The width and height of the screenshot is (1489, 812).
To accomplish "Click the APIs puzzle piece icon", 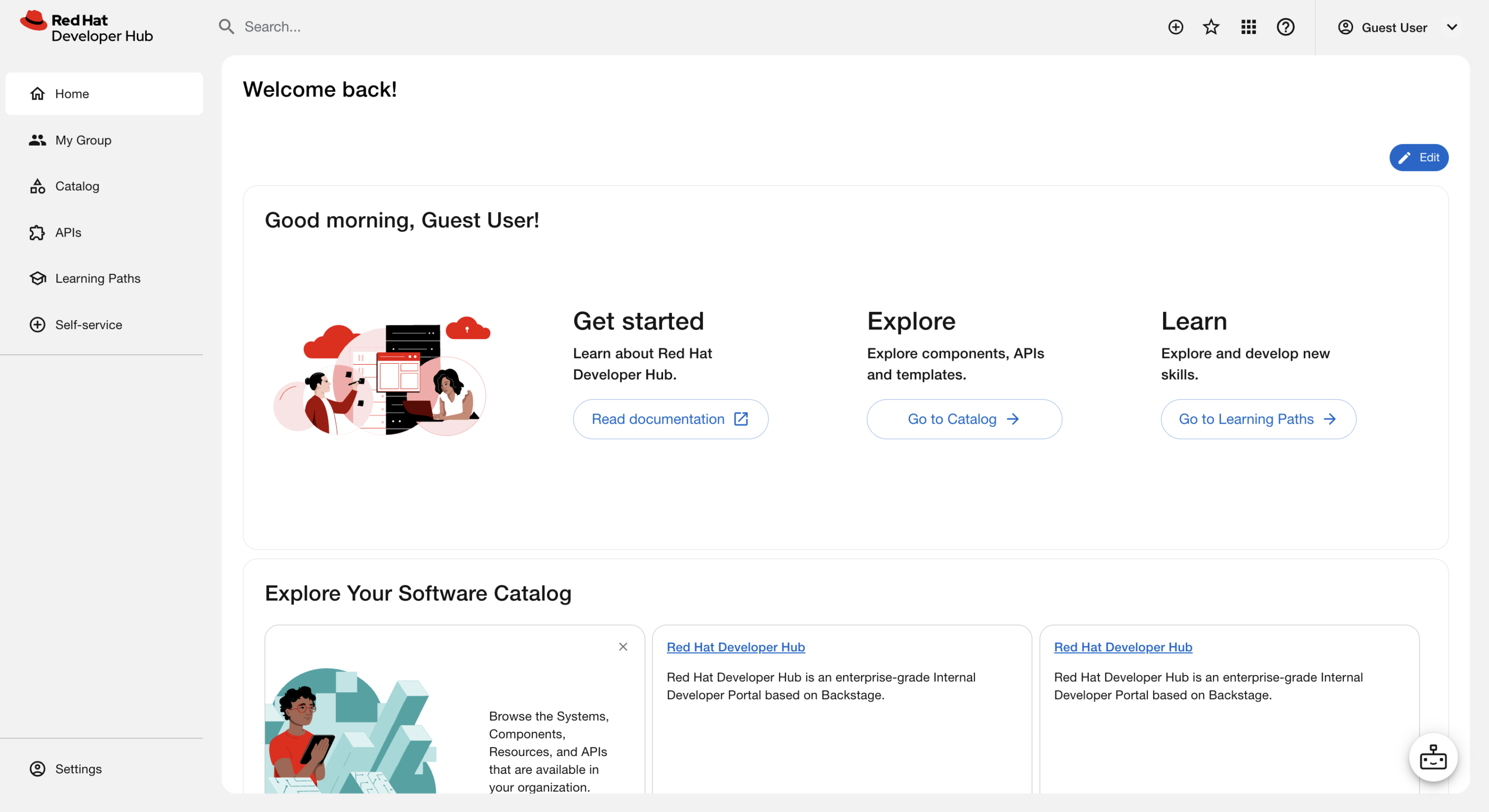I will [x=38, y=232].
